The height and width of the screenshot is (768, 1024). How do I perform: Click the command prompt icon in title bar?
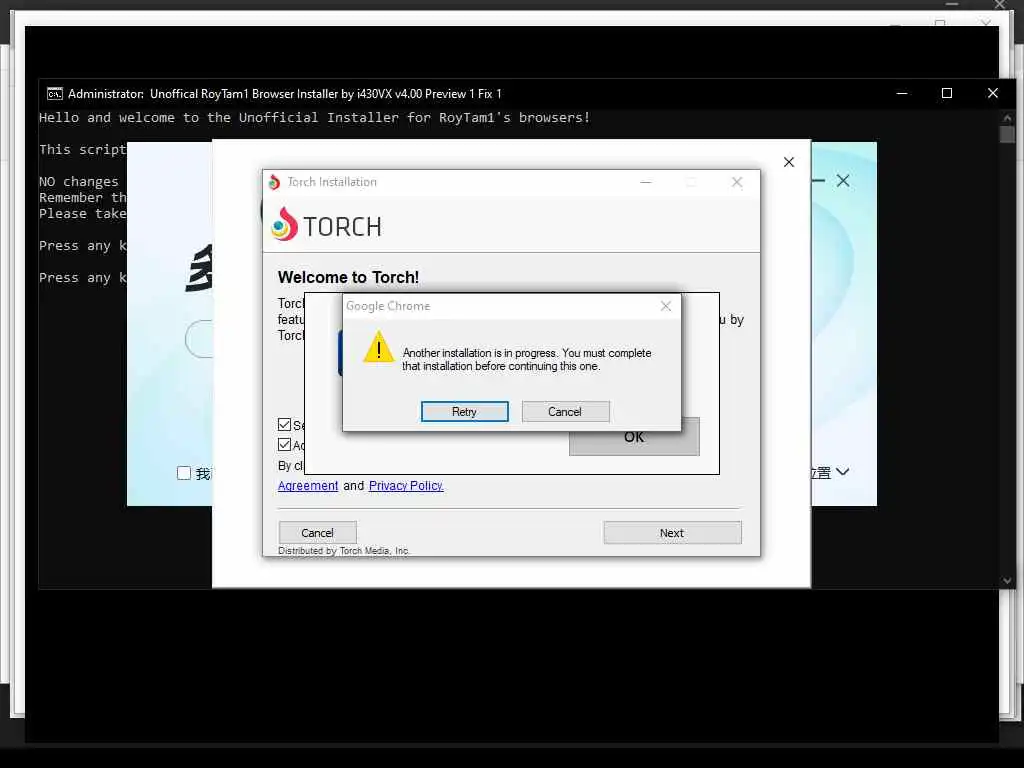click(x=55, y=94)
